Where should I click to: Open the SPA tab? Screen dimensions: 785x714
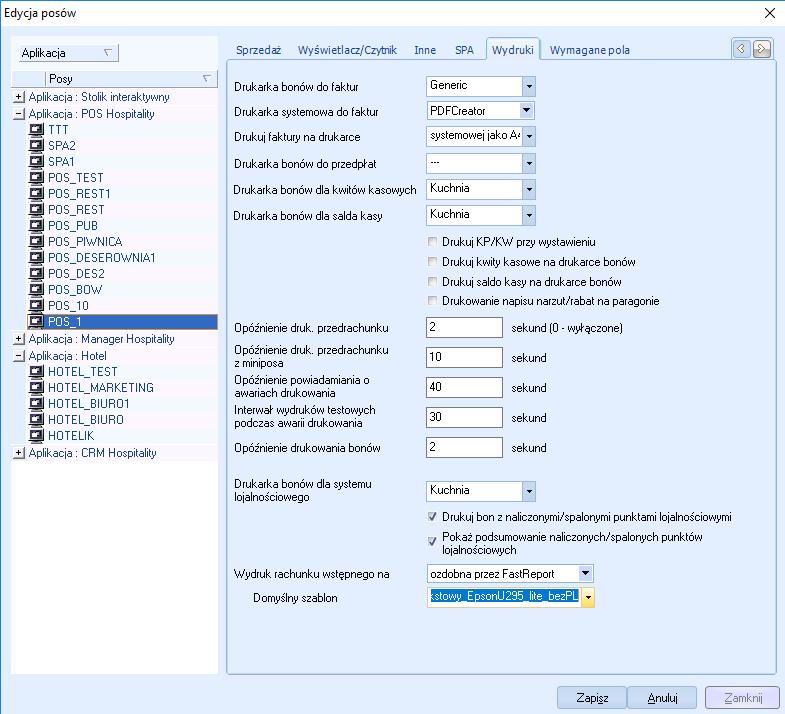click(464, 50)
